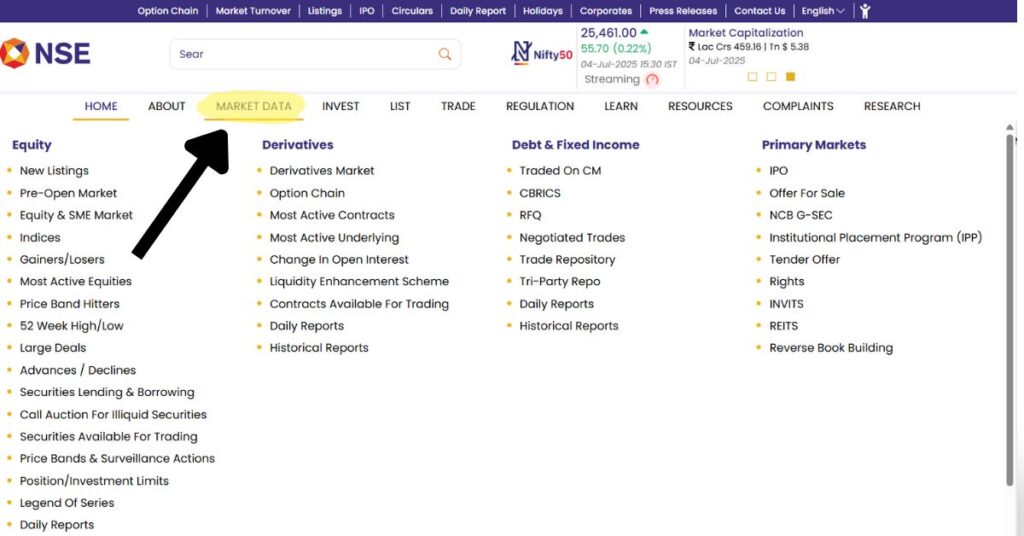Open Negotiated Trades link

tap(572, 237)
